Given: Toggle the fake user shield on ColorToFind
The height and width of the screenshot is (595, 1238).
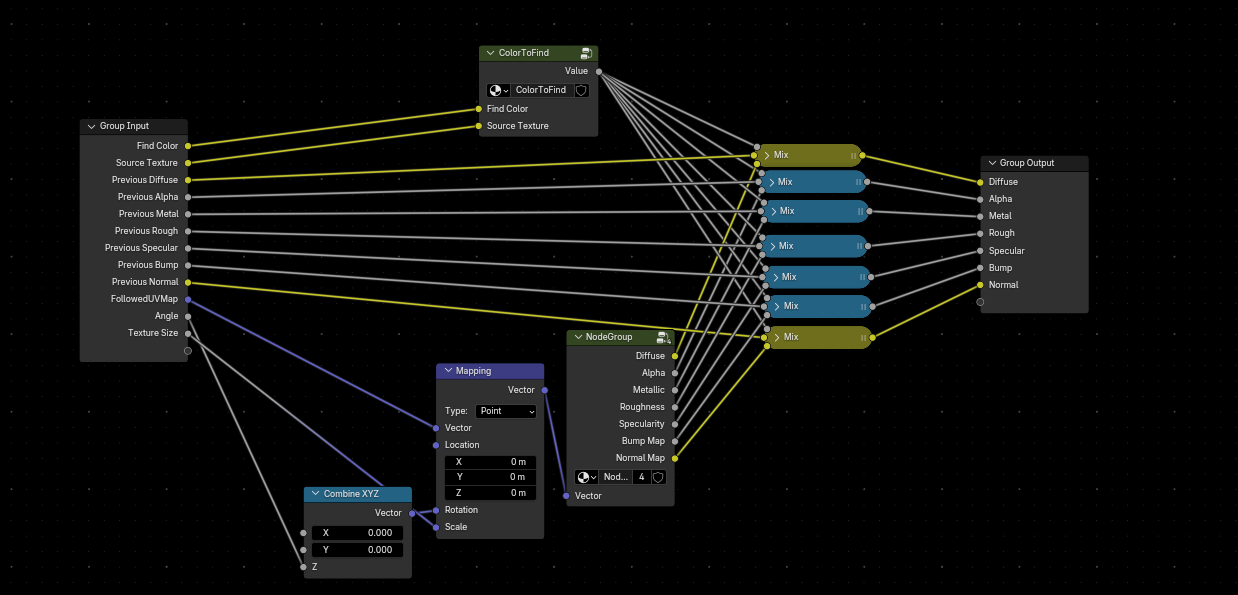Looking at the screenshot, I should (x=581, y=90).
